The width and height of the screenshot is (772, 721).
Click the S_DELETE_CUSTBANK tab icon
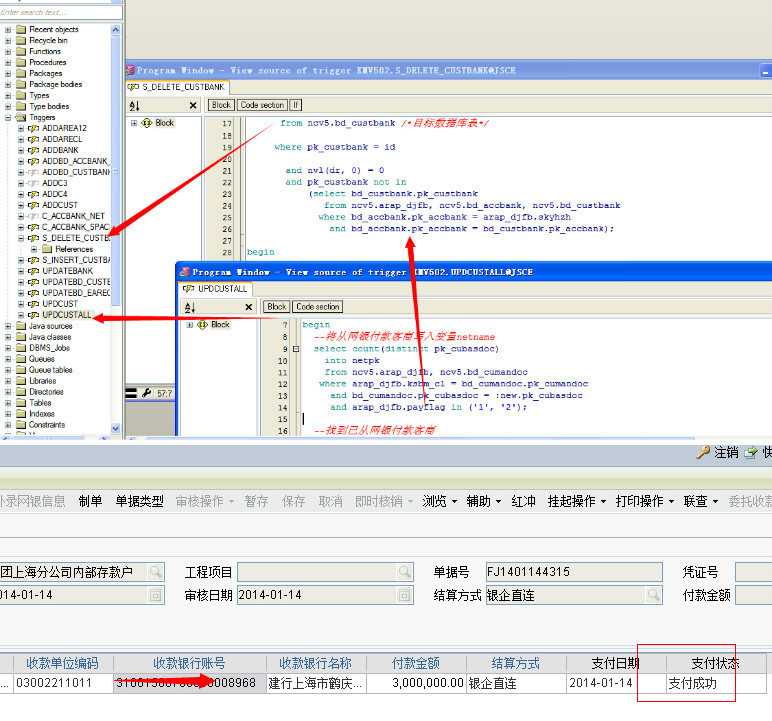pos(133,87)
